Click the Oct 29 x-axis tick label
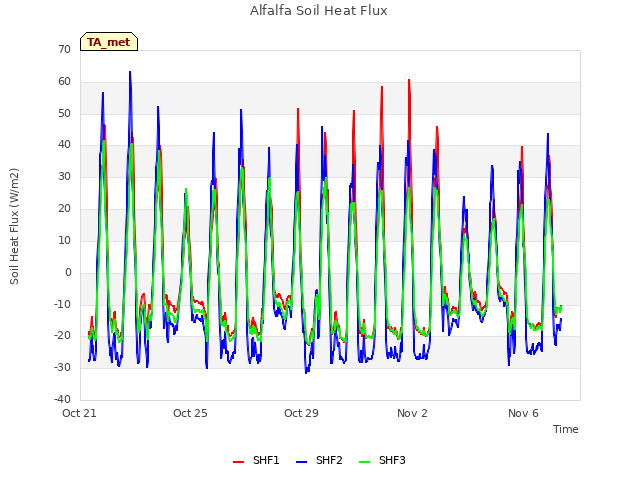Viewport: 640px width, 480px height. click(301, 413)
